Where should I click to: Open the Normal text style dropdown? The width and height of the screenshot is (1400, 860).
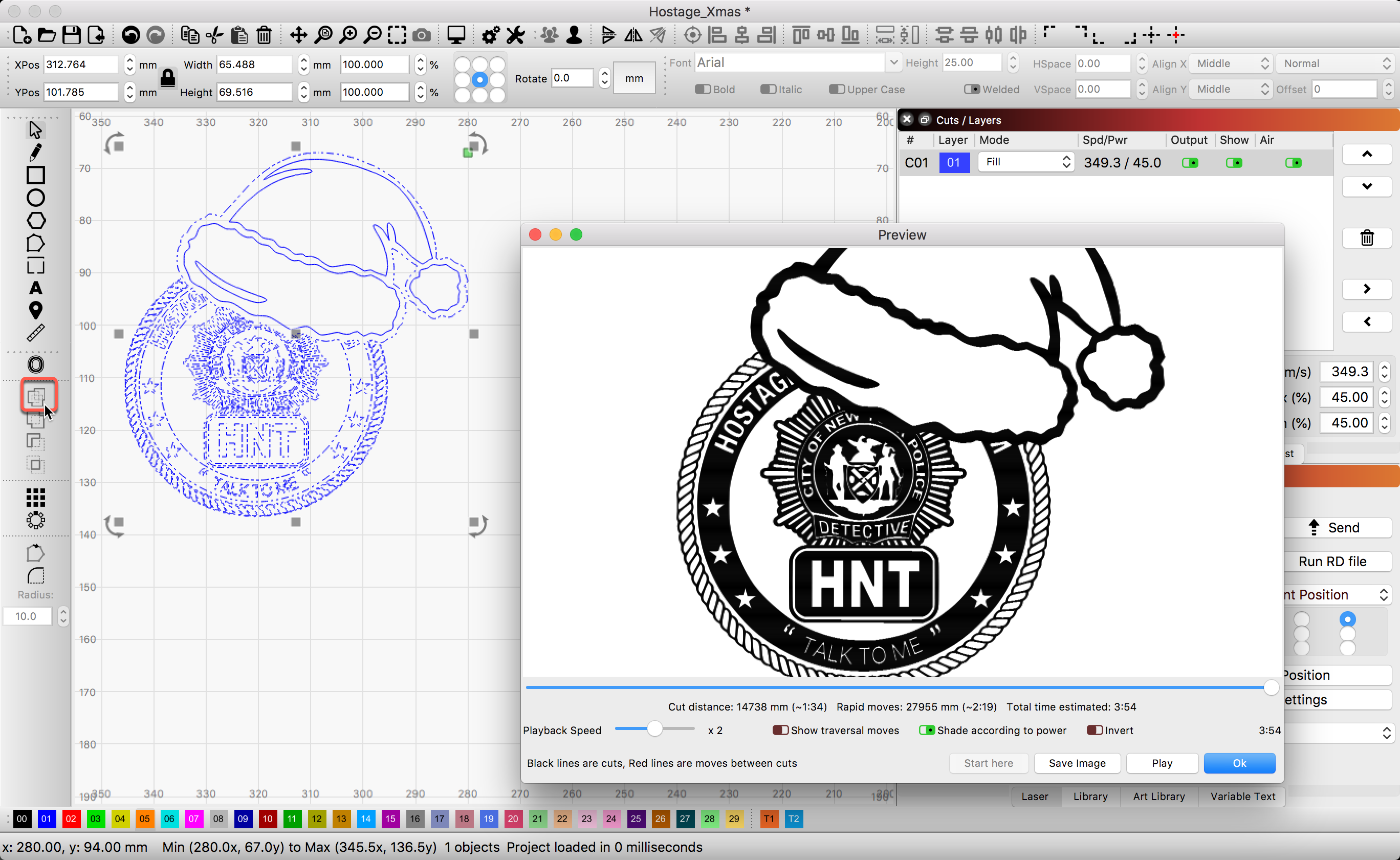1336,63
